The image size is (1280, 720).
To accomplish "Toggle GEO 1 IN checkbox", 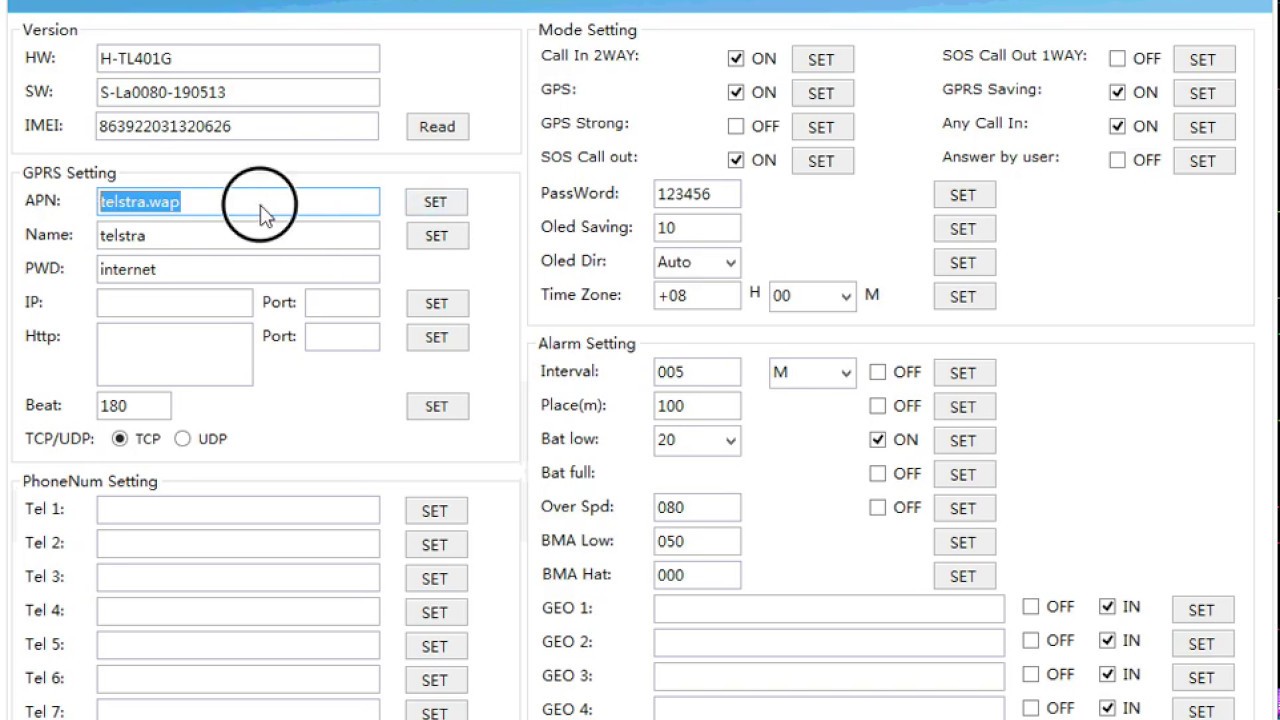I will [1107, 607].
